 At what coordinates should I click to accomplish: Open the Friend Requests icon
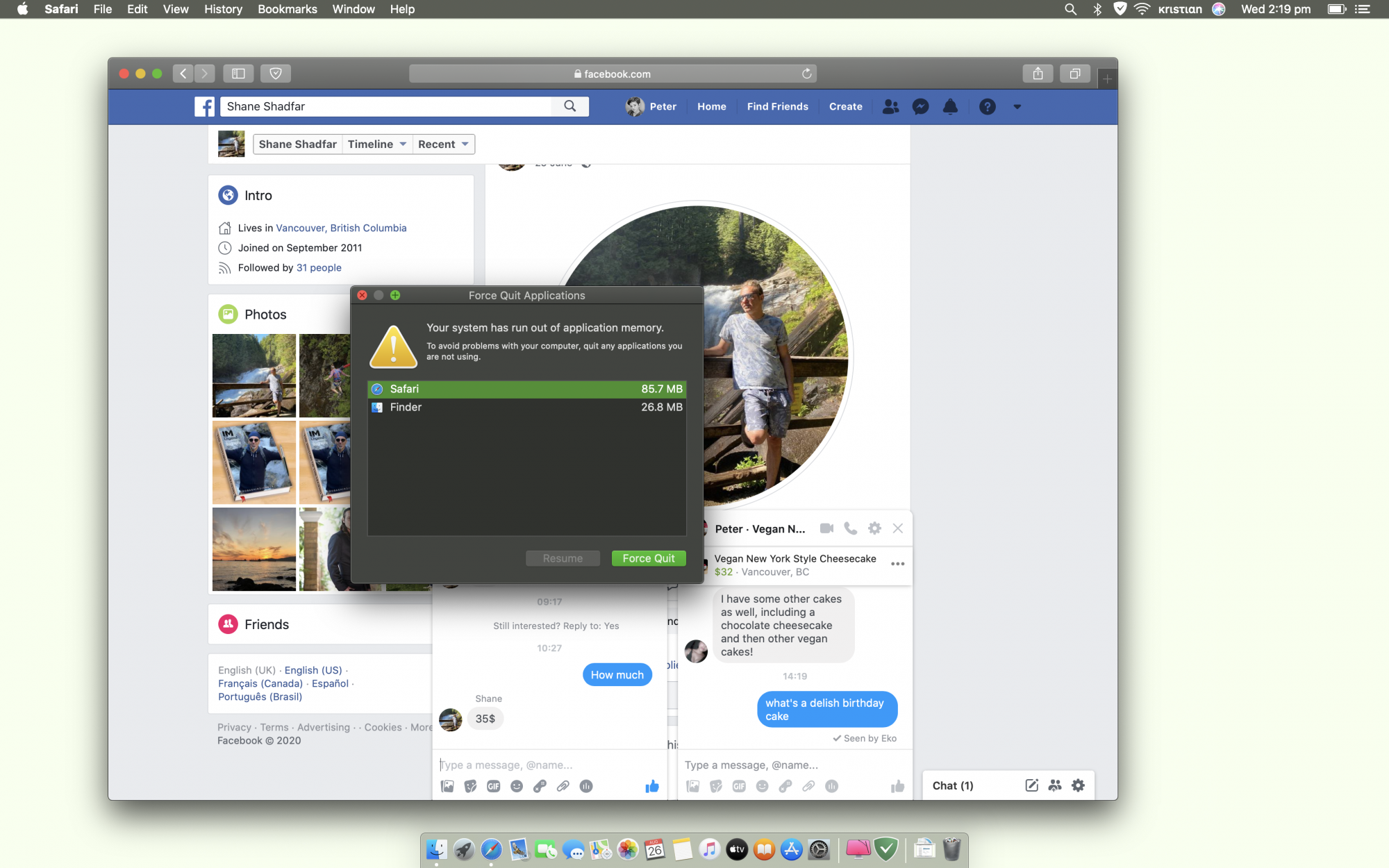pyautogui.click(x=890, y=106)
